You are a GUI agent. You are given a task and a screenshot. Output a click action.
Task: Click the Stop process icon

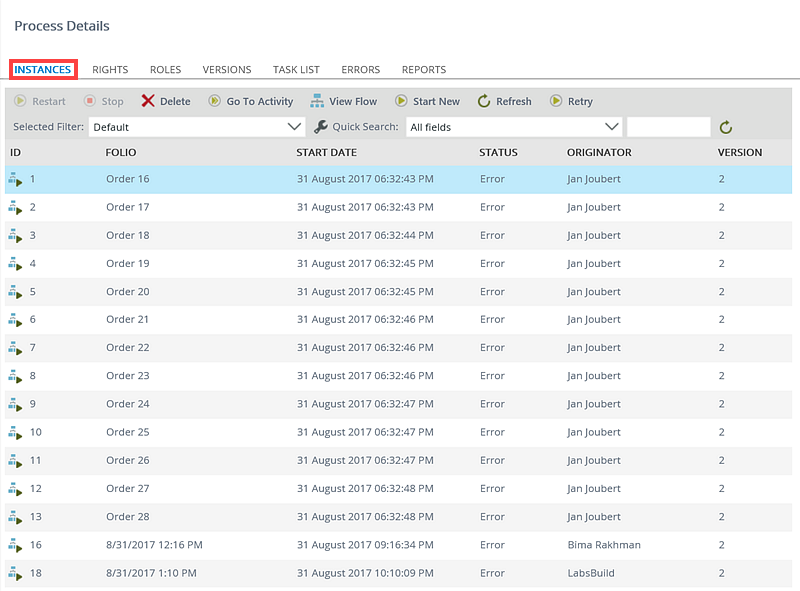(90, 101)
